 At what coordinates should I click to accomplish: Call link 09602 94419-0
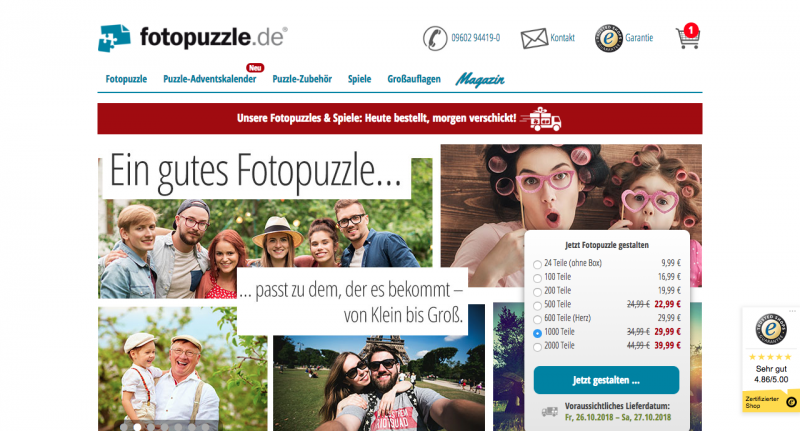click(476, 38)
